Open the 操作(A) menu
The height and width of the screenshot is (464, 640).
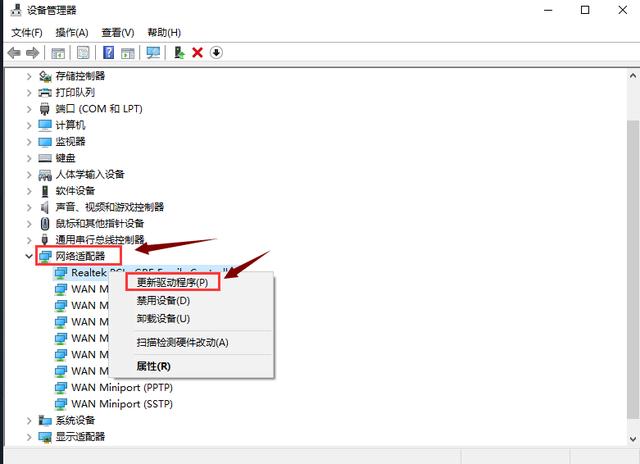coord(72,33)
